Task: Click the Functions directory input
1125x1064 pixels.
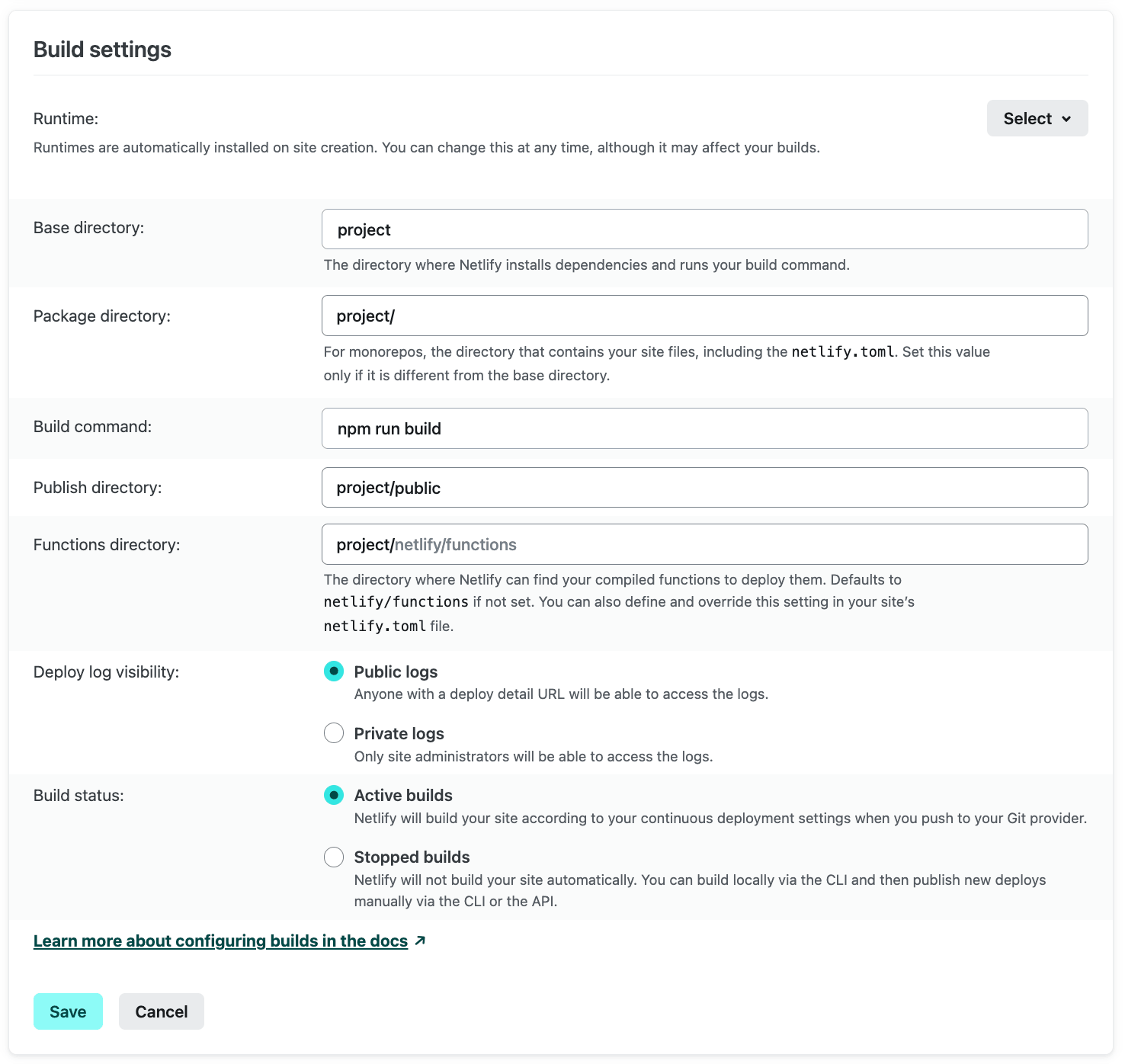Action: pyautogui.click(x=704, y=544)
